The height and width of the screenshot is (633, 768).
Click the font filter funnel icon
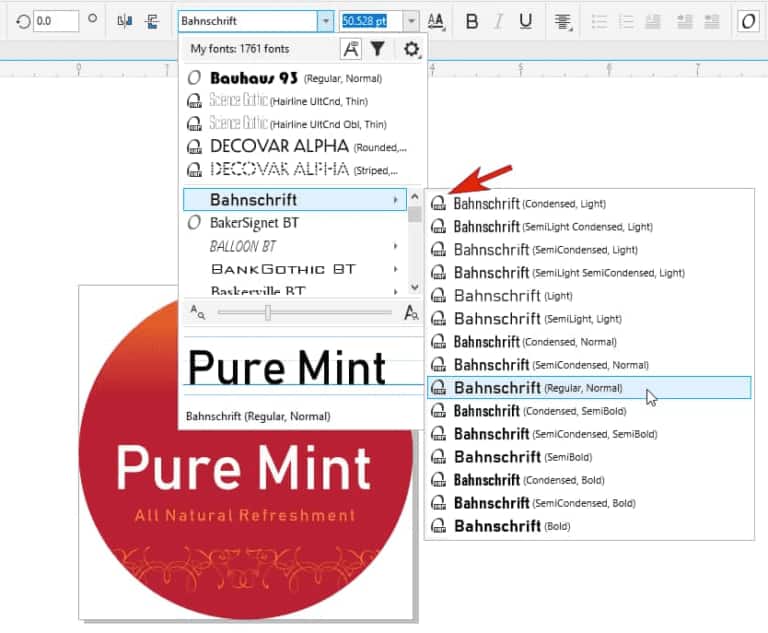click(377, 48)
